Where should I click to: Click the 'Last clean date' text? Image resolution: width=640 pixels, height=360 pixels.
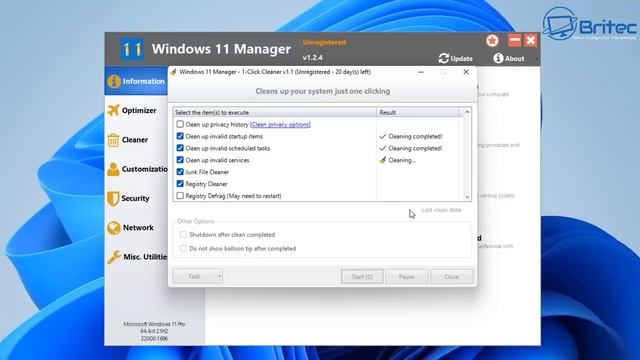click(x=442, y=210)
